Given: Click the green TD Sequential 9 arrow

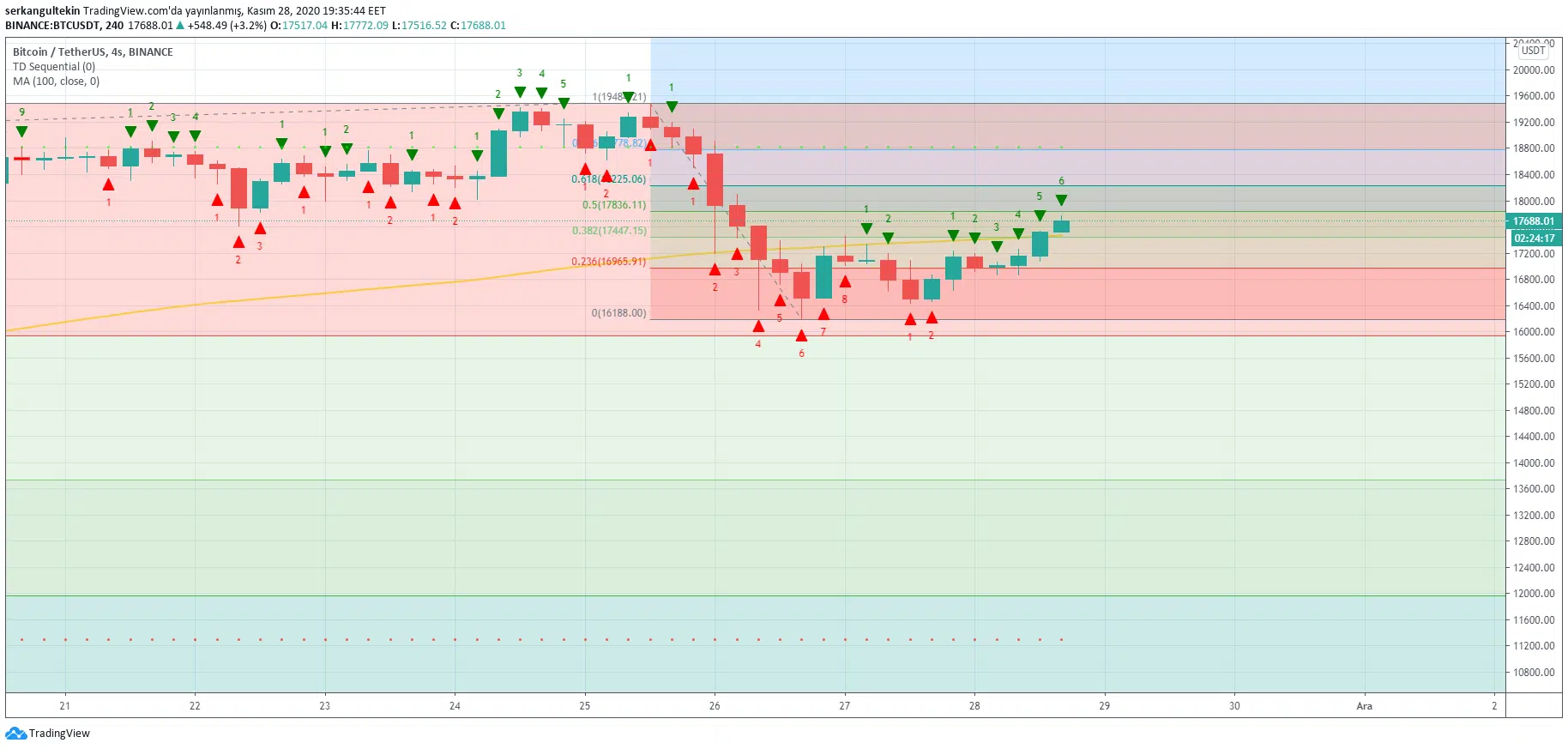Looking at the screenshot, I should click(x=21, y=131).
